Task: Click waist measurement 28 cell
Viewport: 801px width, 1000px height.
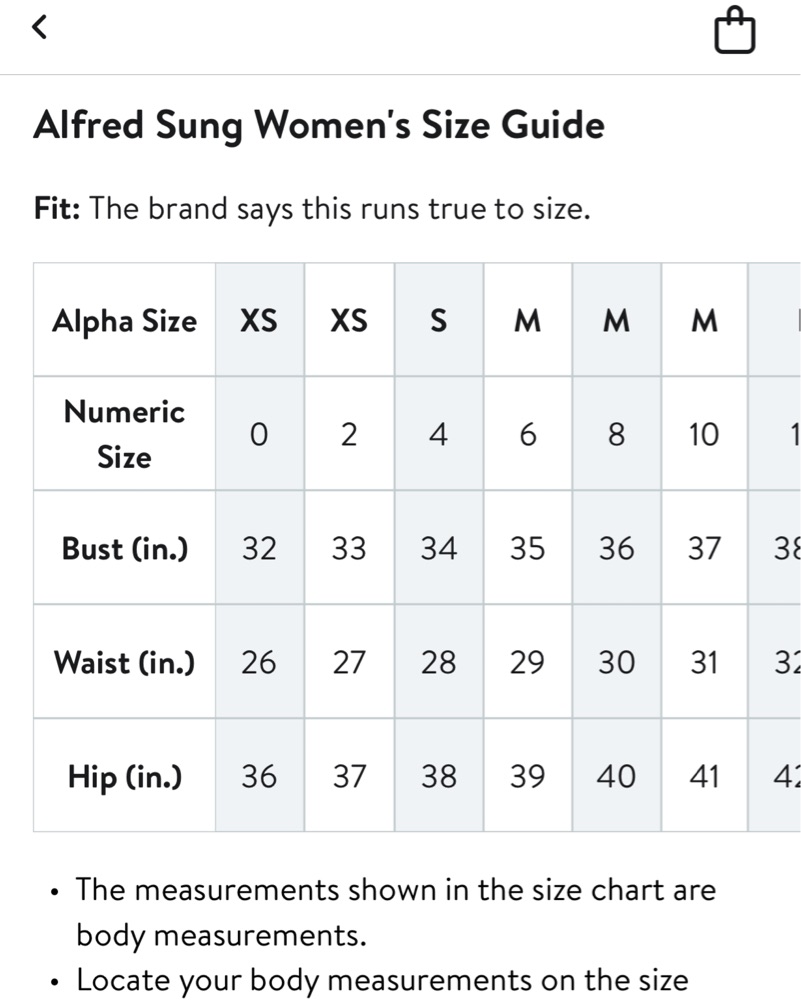Action: click(x=439, y=661)
